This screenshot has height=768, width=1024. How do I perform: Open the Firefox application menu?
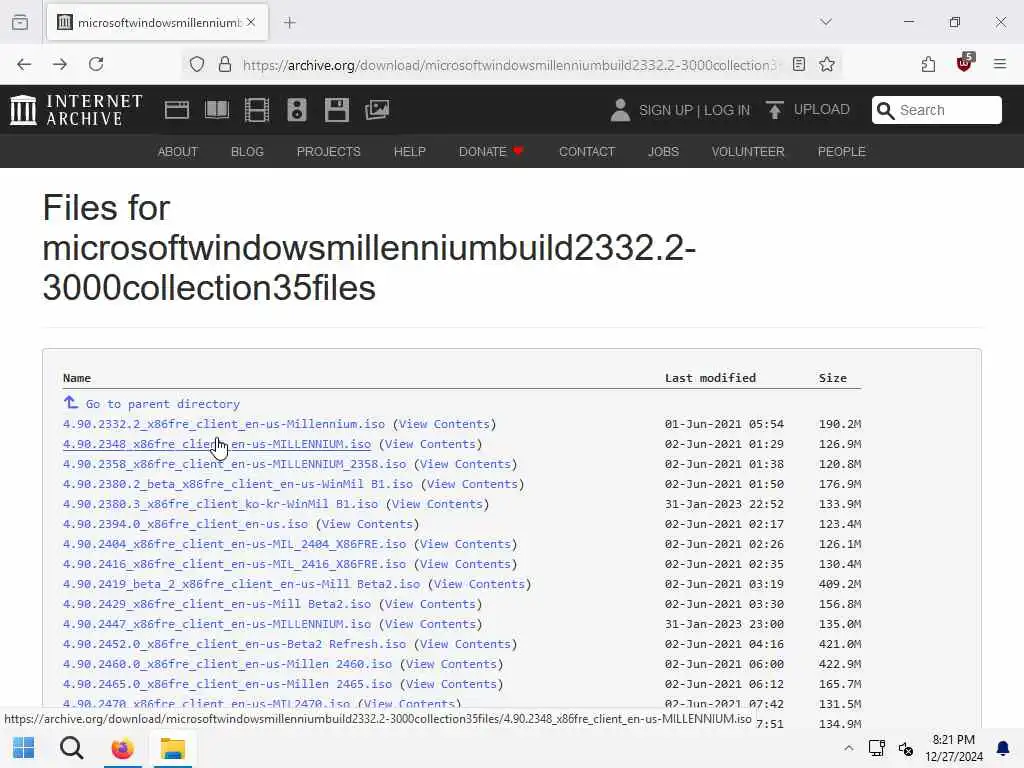[1000, 64]
